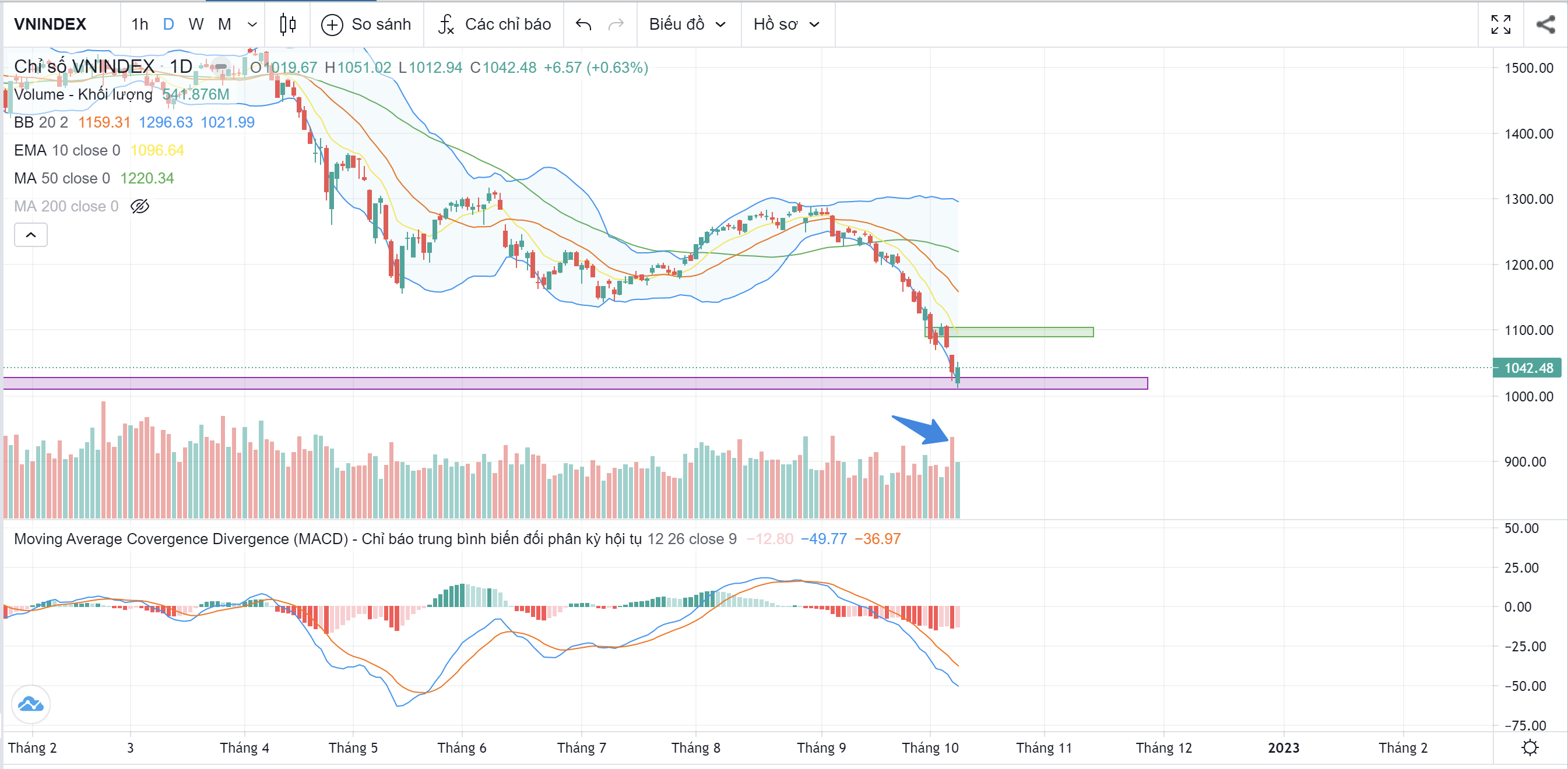Select the M monthly timeframe
This screenshot has width=1568, height=769.
pyautogui.click(x=224, y=24)
